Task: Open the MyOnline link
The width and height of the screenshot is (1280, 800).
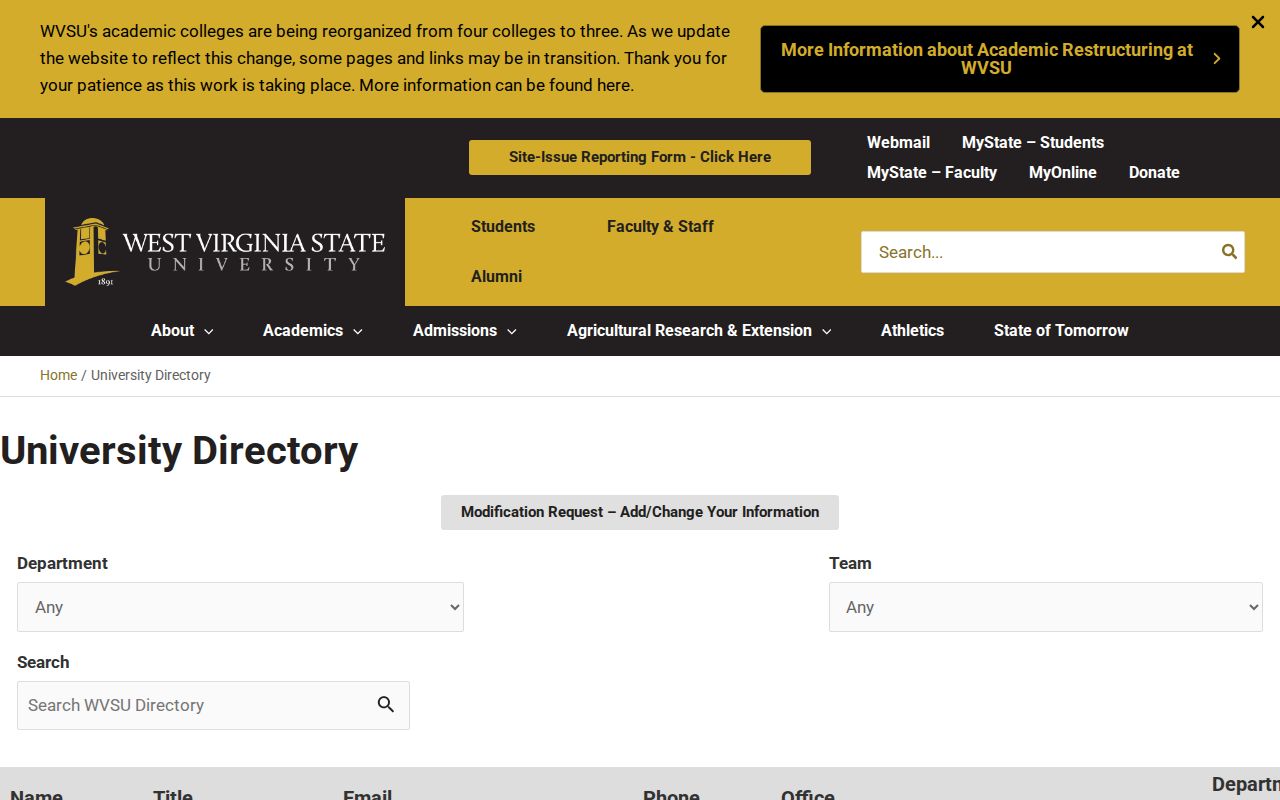Action: point(1063,172)
